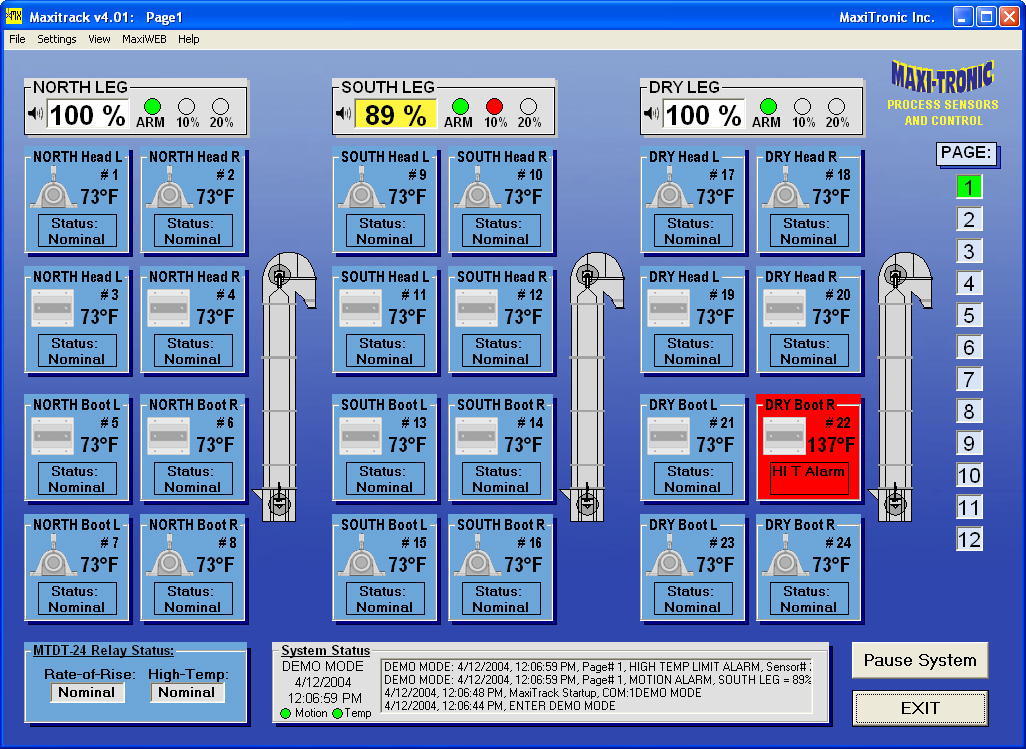Click the EXIT button

click(x=918, y=708)
